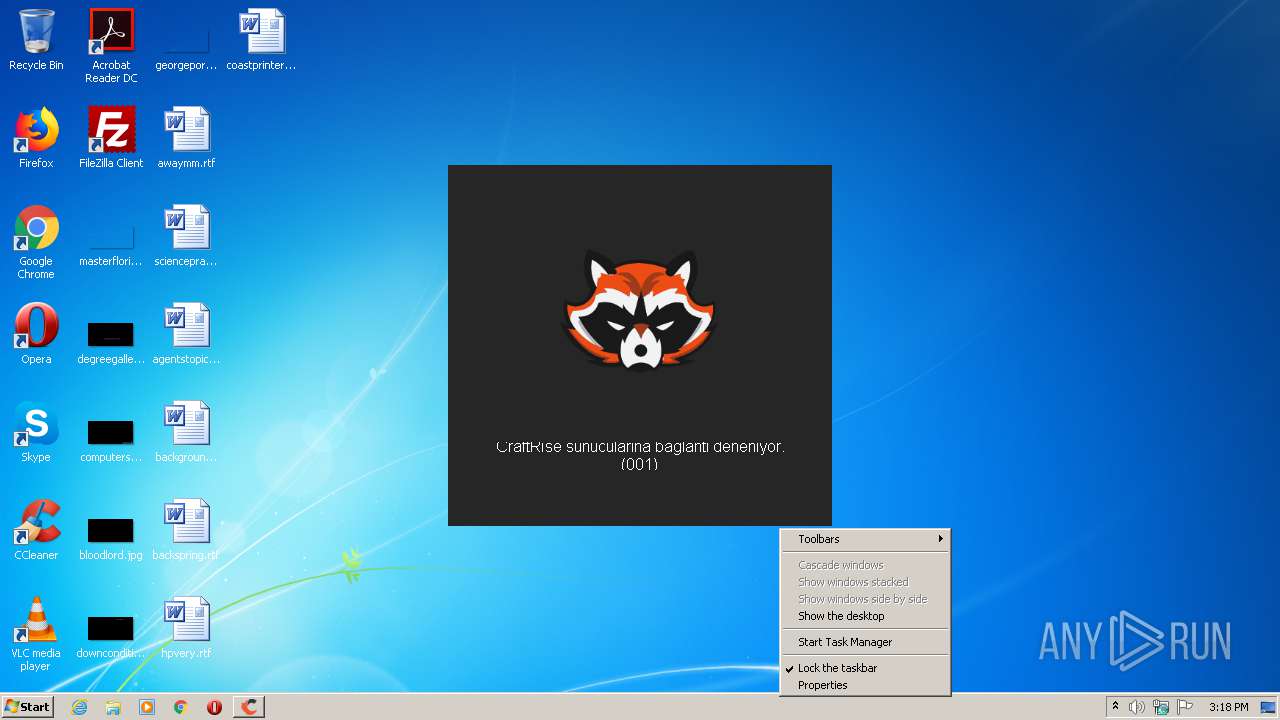Switch to CraftRise launcher taskbar button
Viewport: 1280px width, 720px height.
pos(249,707)
